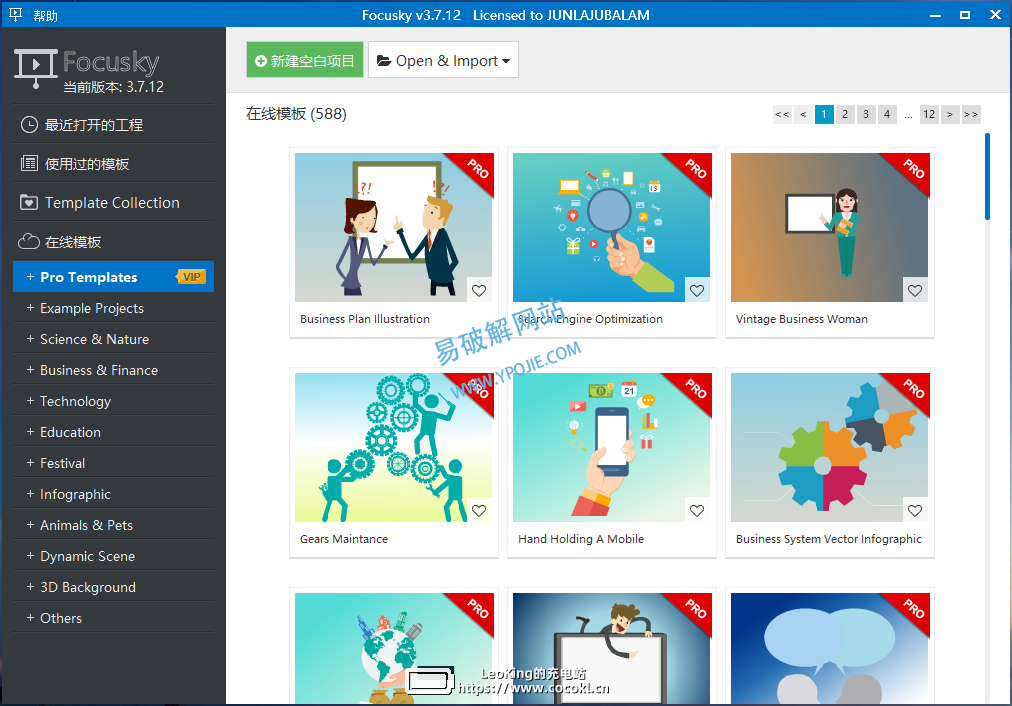The height and width of the screenshot is (706, 1012).
Task: Open the Gears Maintance thumbnail
Action: [394, 447]
